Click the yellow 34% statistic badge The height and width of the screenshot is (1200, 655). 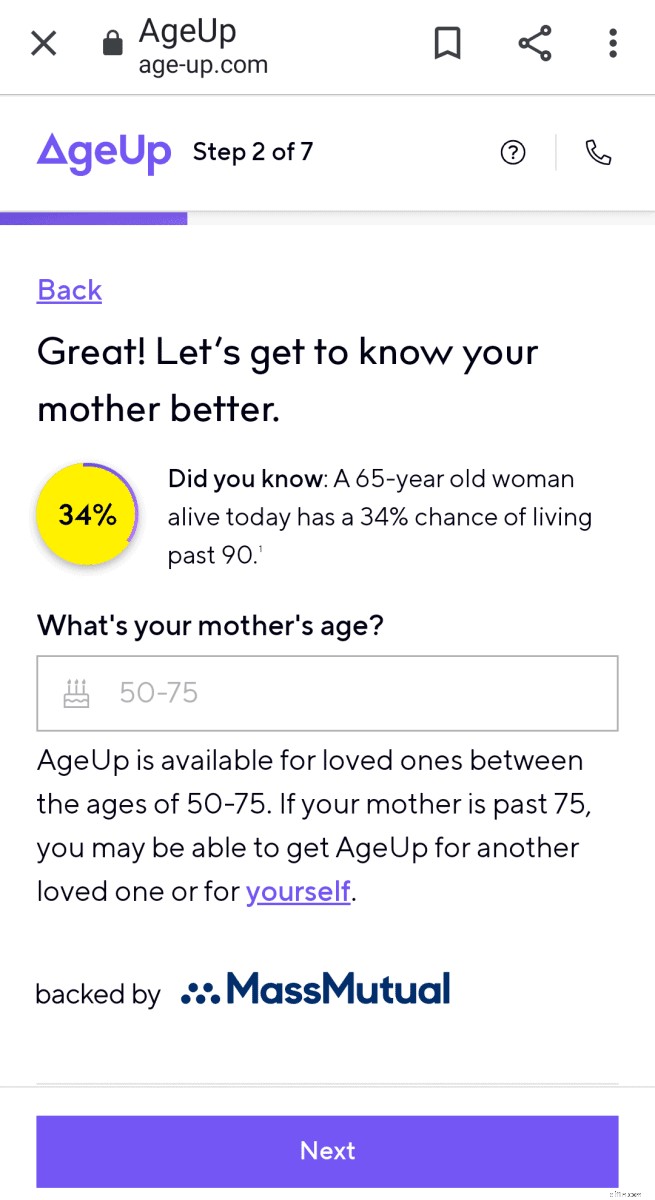87,514
